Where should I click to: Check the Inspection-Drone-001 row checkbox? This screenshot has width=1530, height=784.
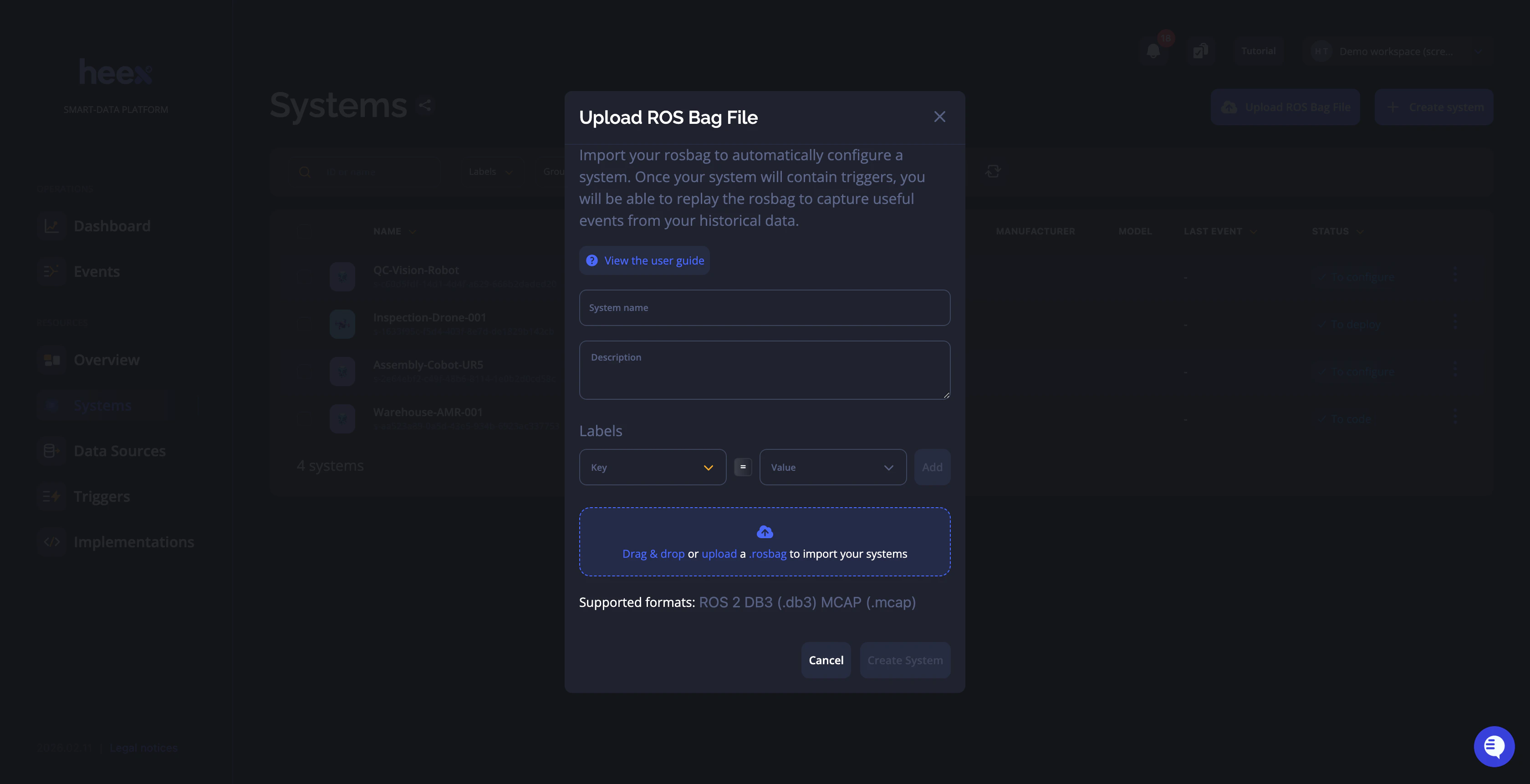pos(304,324)
